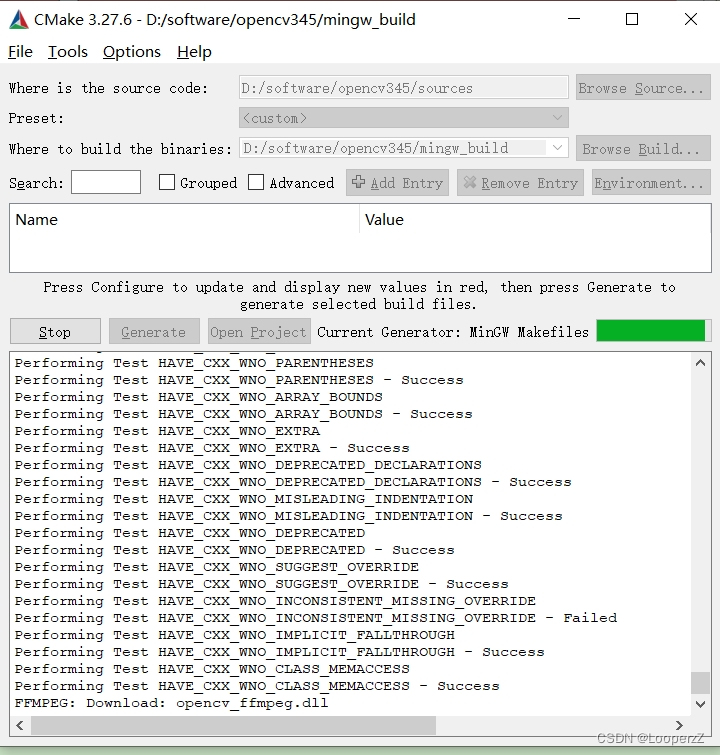Screen dimensions: 720x755
Task: Click the log vertical scrollbar thumb
Action: [700, 683]
